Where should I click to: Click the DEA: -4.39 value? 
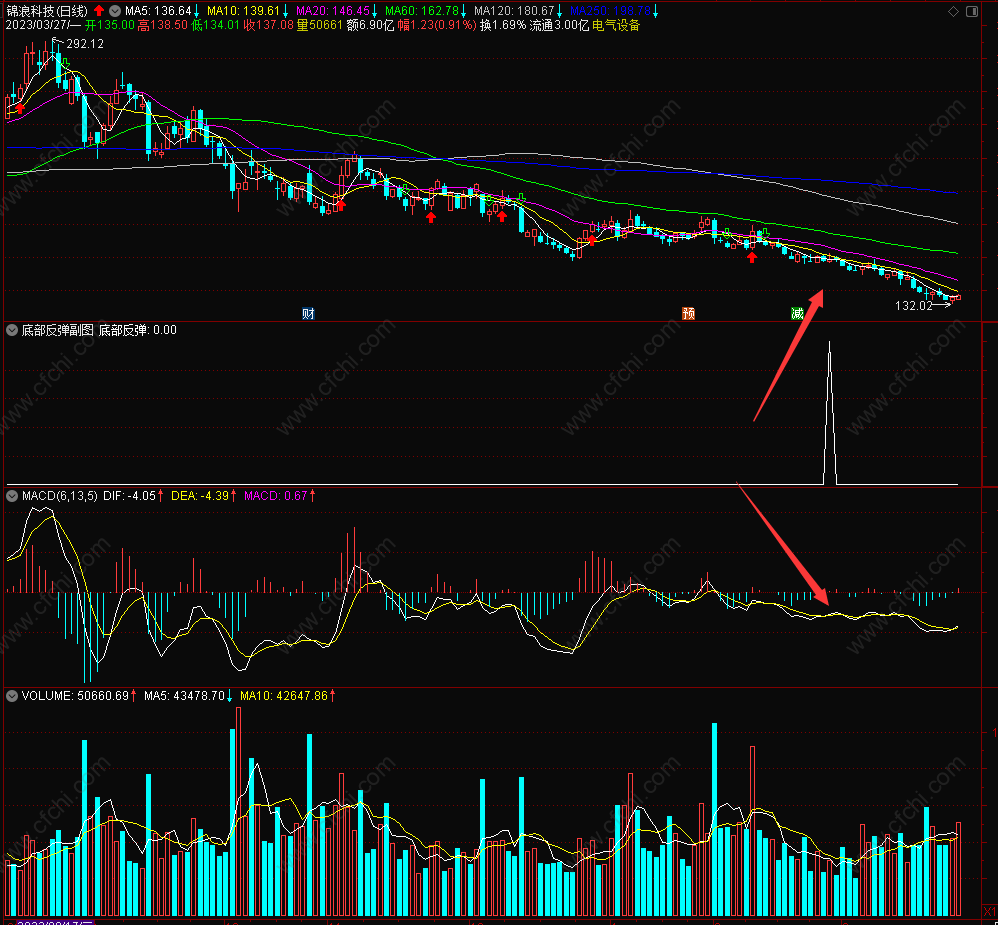pos(200,495)
